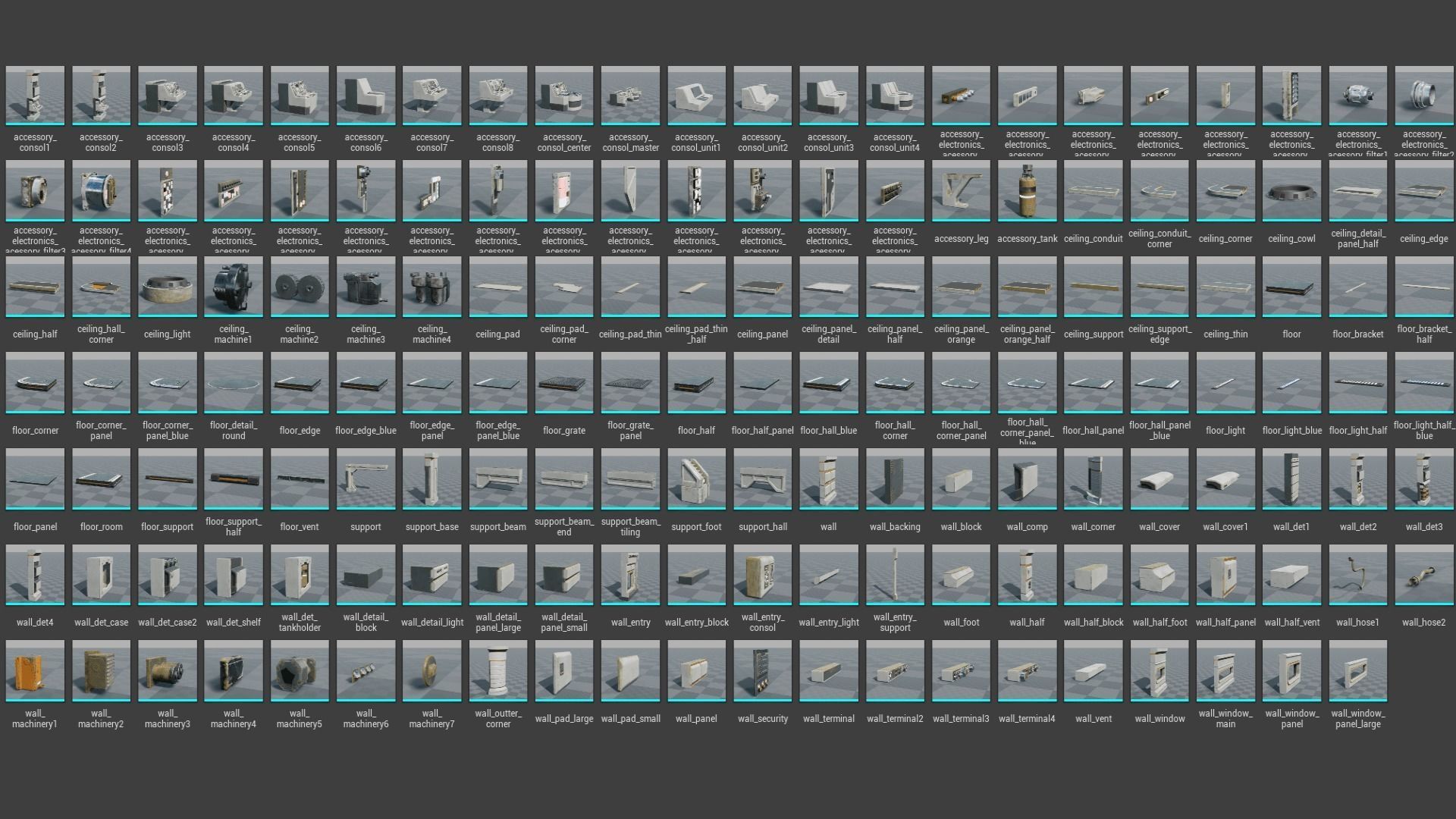Click the floor_grate thumbnail
The width and height of the screenshot is (1456, 819).
click(563, 383)
